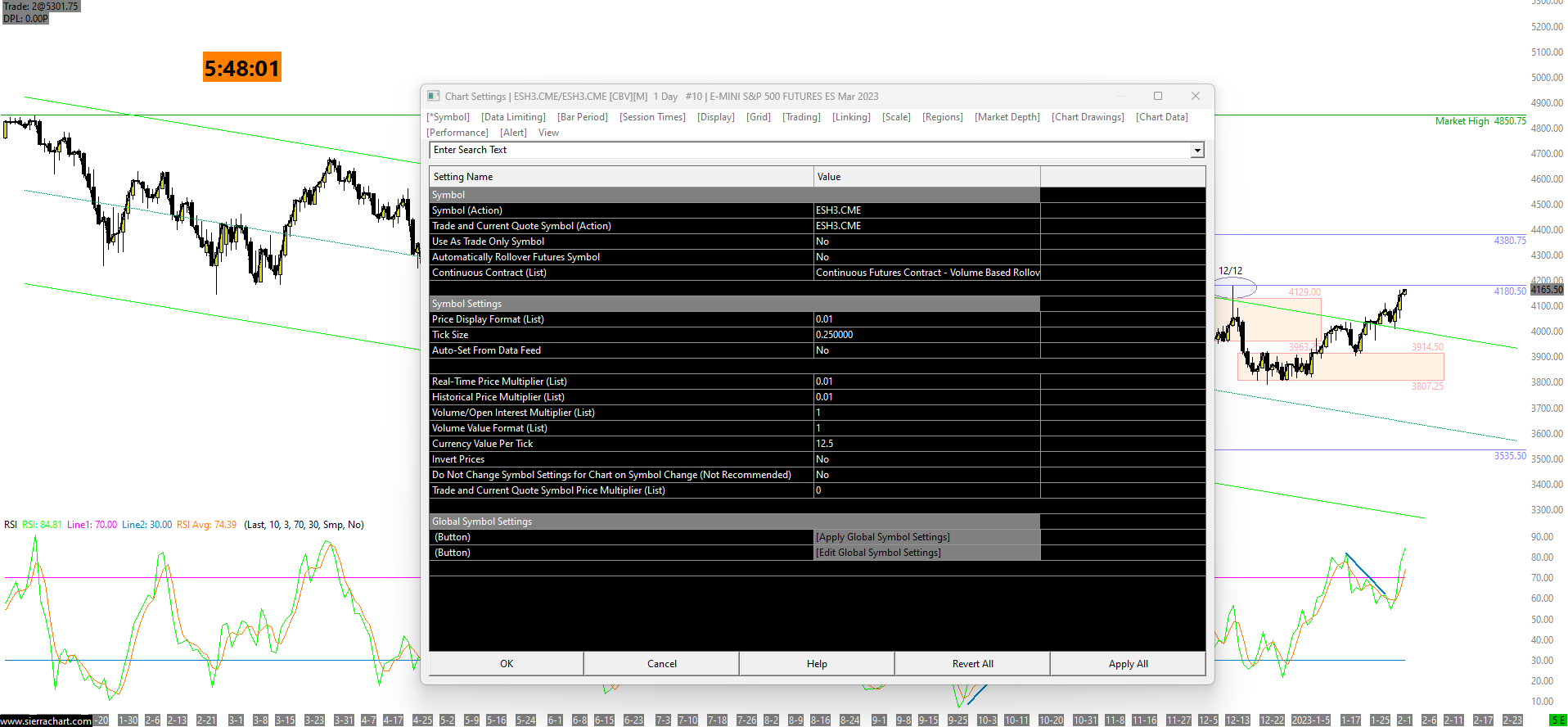Click the Setting Name column header
Image resolution: width=1568 pixels, height=727 pixels.
click(x=621, y=177)
